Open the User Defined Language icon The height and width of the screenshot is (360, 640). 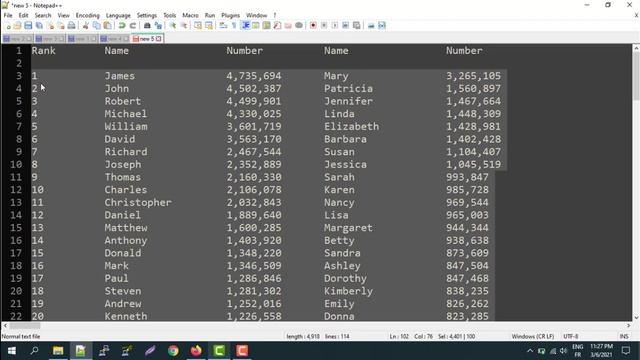(x=256, y=25)
